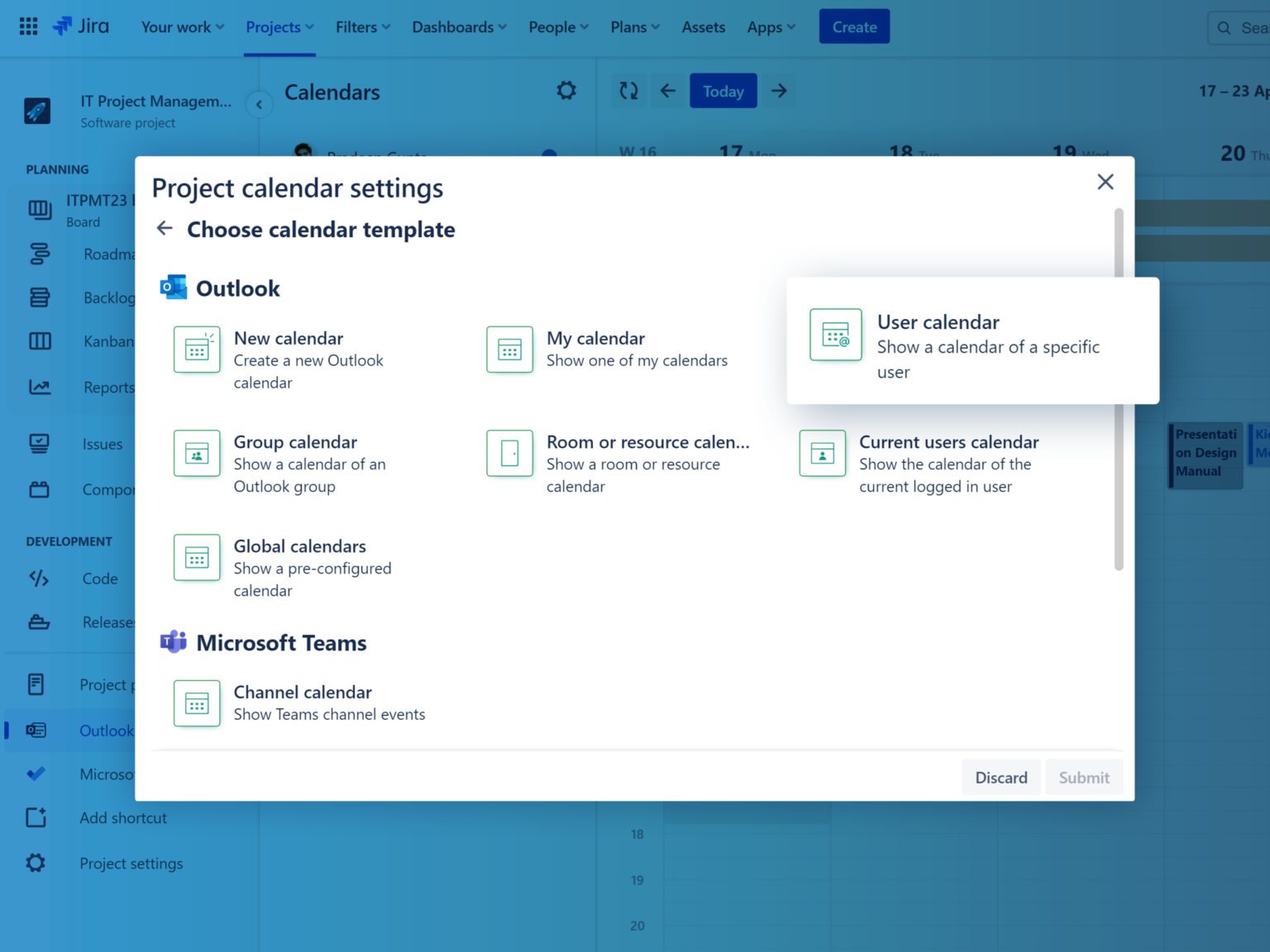Click the search field in top bar
Viewport: 1270px width, 952px height.
(1239, 28)
